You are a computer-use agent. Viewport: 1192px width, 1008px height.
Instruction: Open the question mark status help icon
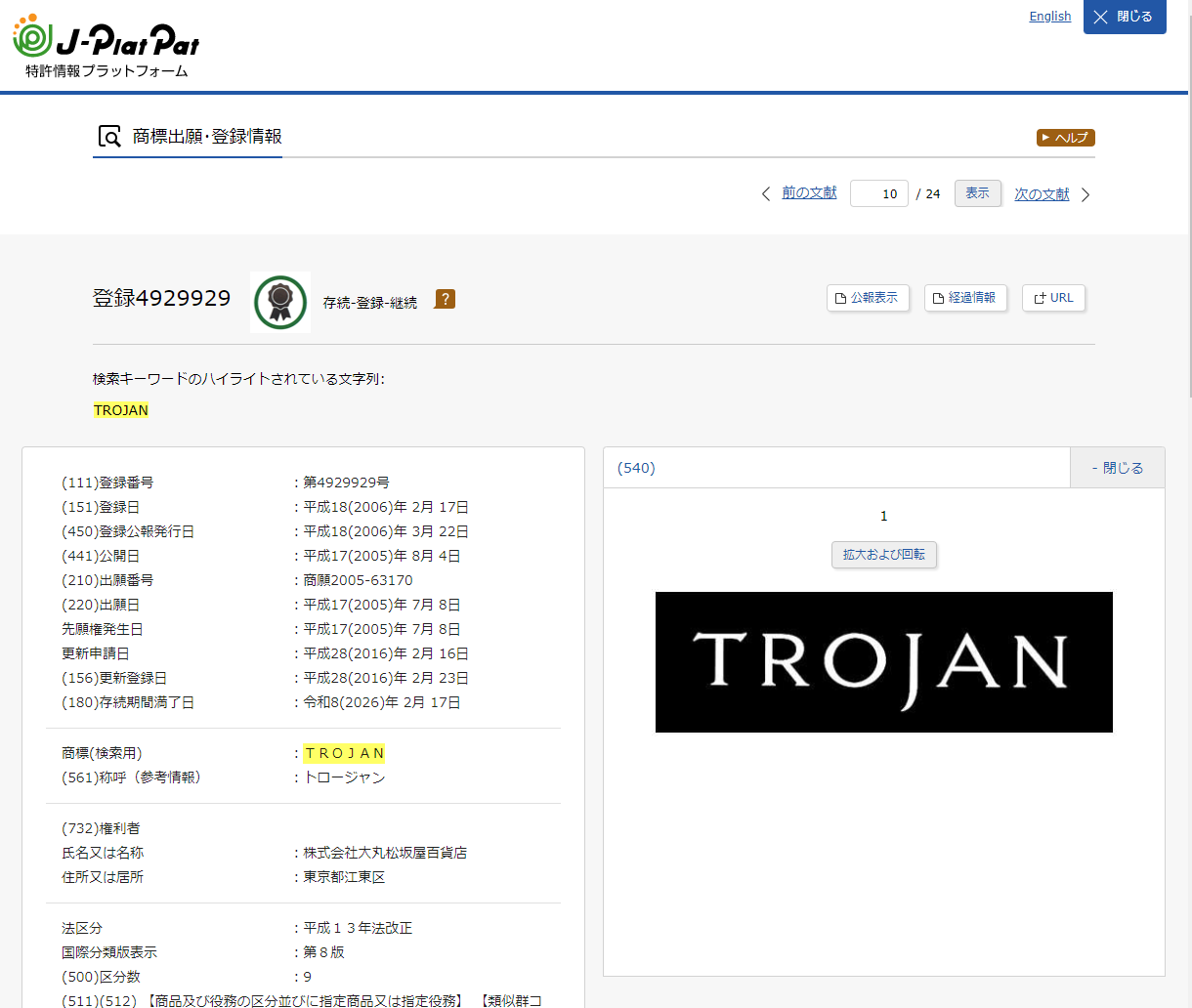(446, 299)
